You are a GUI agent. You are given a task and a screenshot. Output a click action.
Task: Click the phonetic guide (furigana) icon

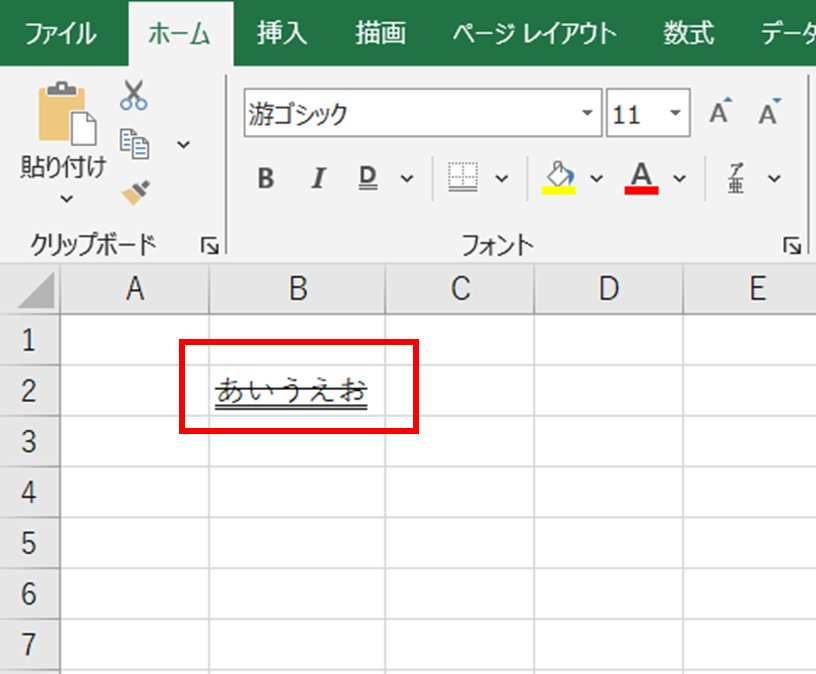pyautogui.click(x=736, y=178)
